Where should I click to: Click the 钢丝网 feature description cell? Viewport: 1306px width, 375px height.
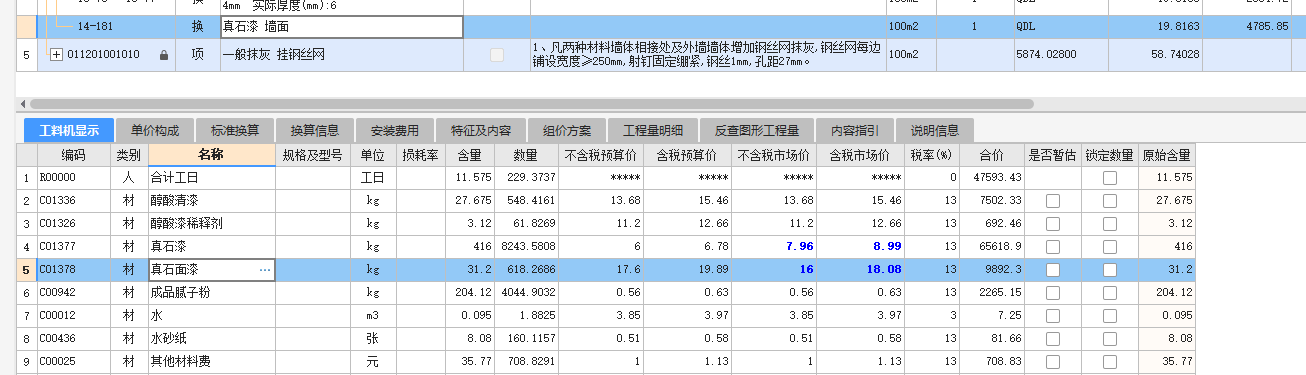point(707,55)
